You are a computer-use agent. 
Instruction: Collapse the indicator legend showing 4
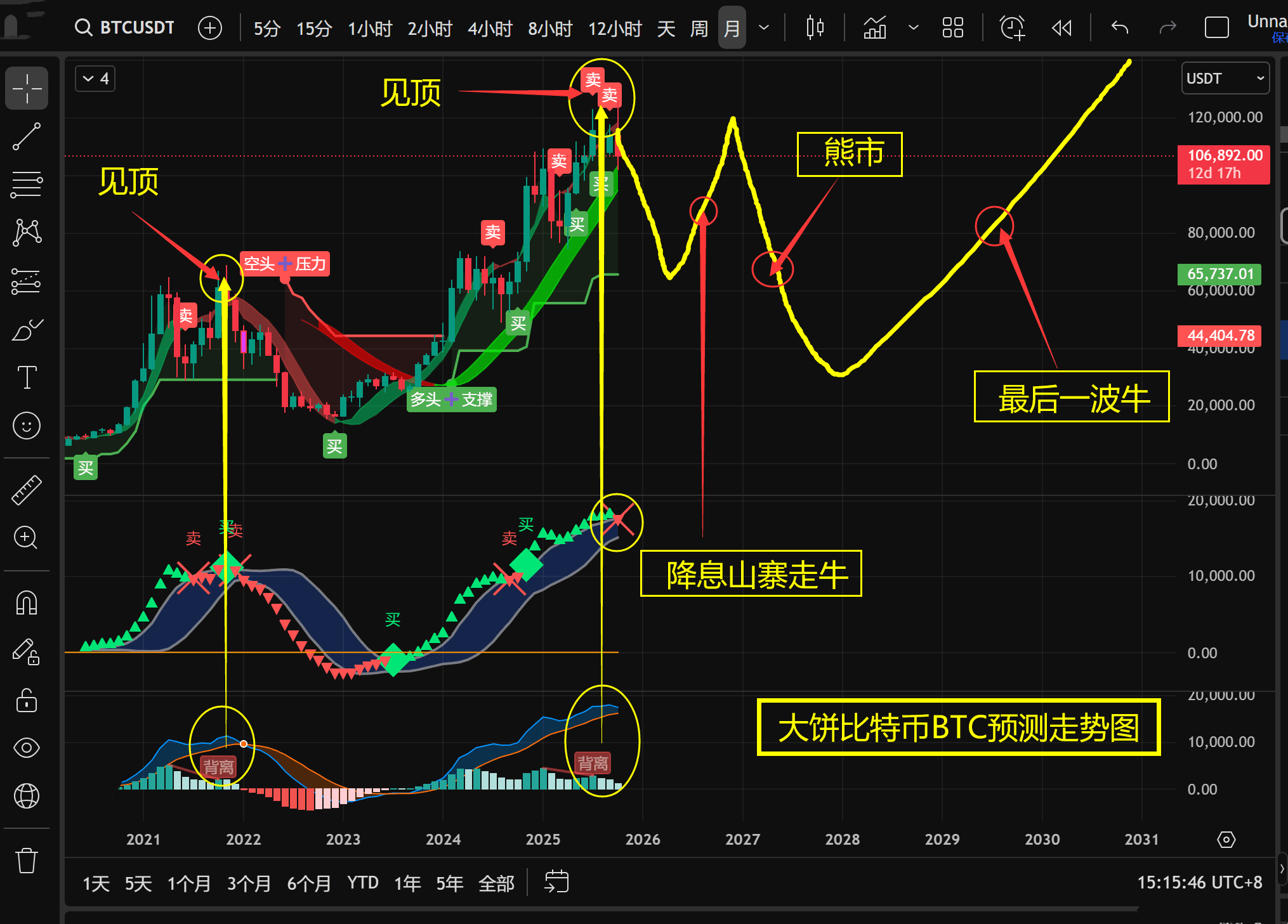pos(95,79)
